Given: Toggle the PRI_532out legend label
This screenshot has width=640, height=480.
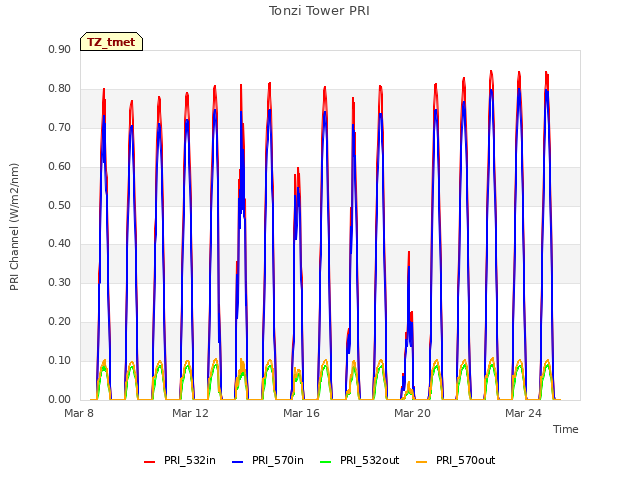Looking at the screenshot, I should [x=369, y=460].
